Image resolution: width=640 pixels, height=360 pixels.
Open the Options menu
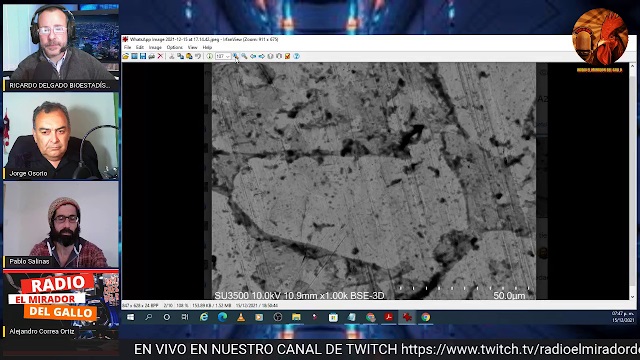(175, 47)
